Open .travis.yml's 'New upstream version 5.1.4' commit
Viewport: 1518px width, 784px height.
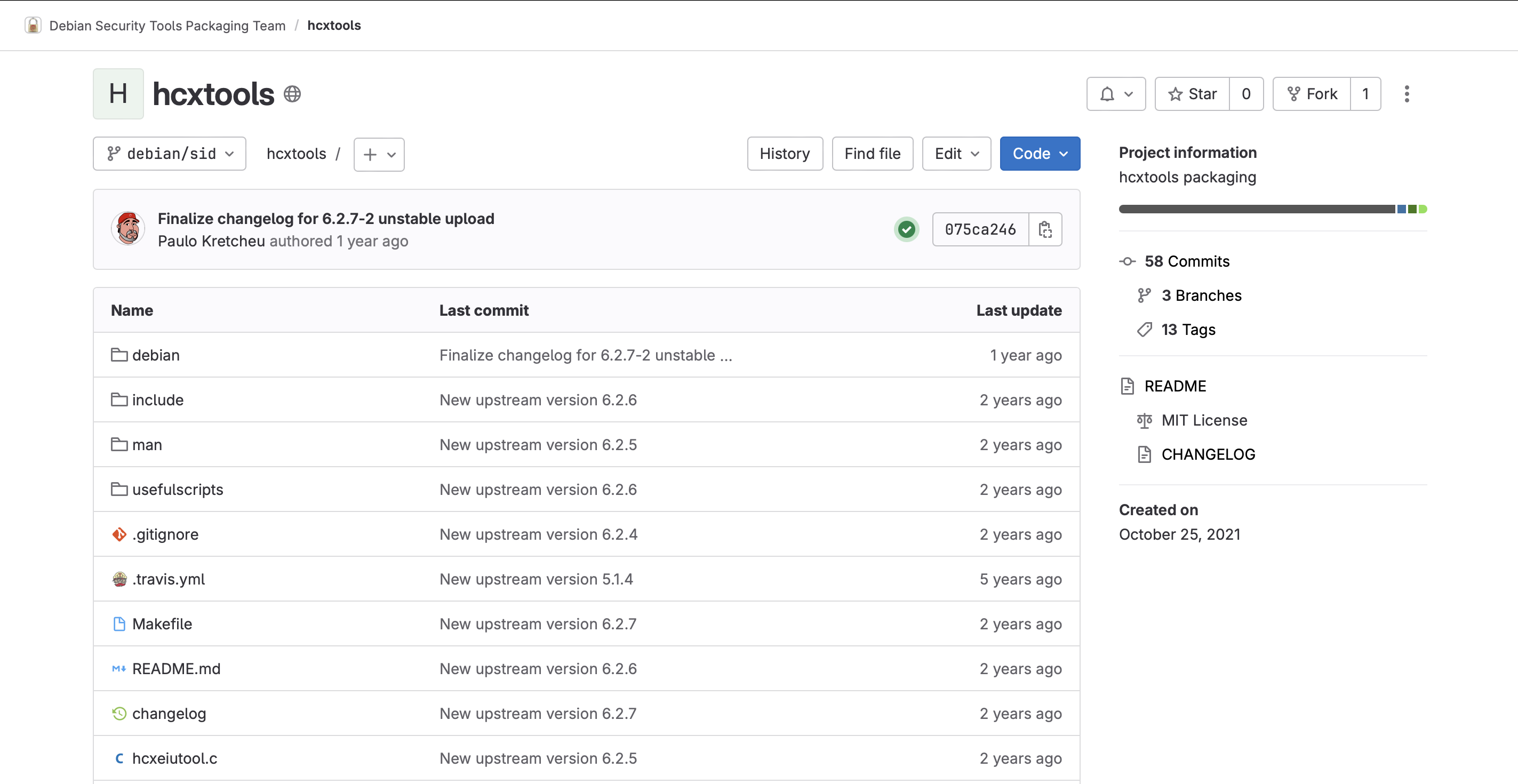[536, 579]
